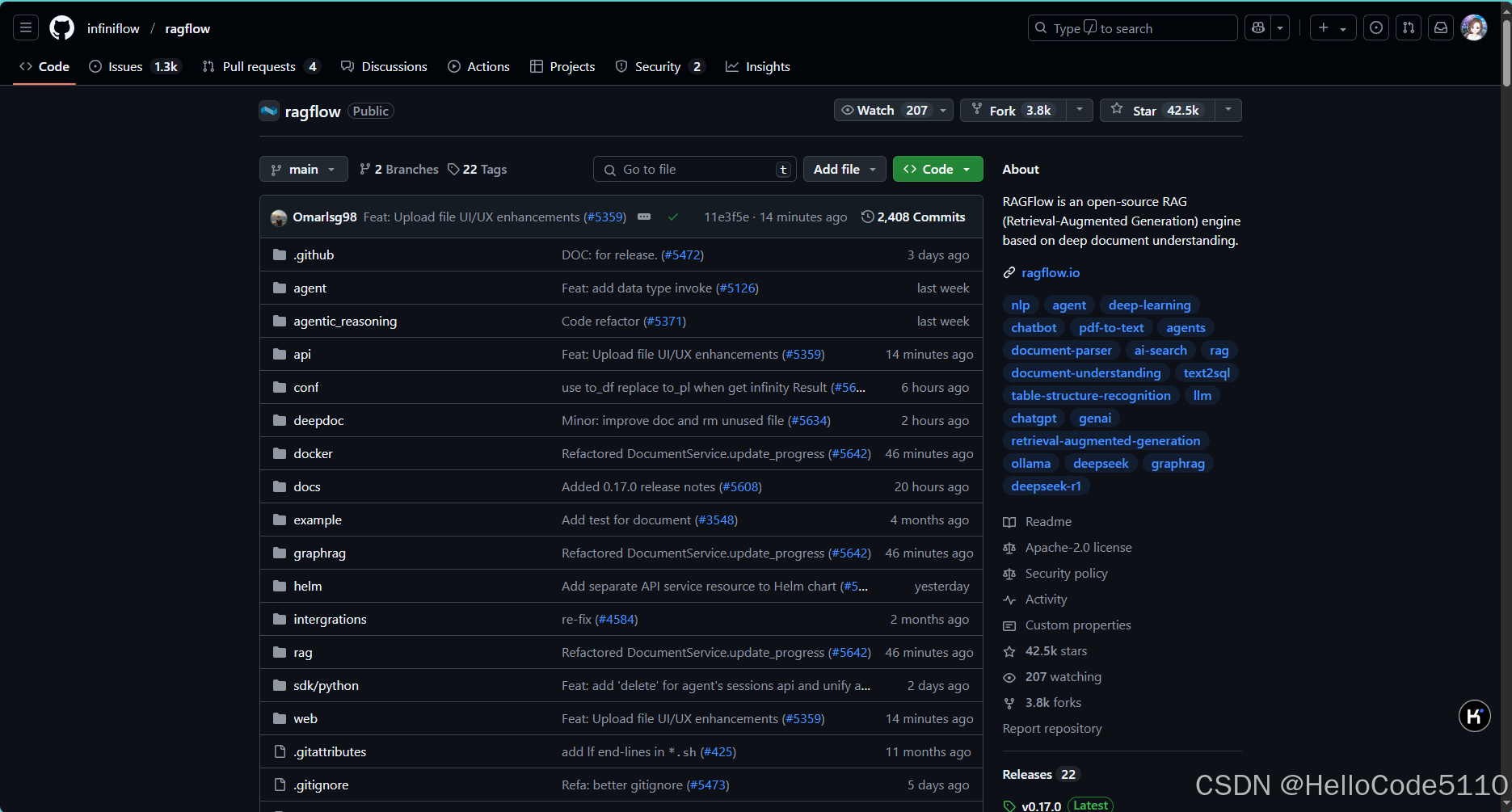Fork the ragflow repository
Image resolution: width=1512 pixels, height=812 pixels.
click(1013, 110)
